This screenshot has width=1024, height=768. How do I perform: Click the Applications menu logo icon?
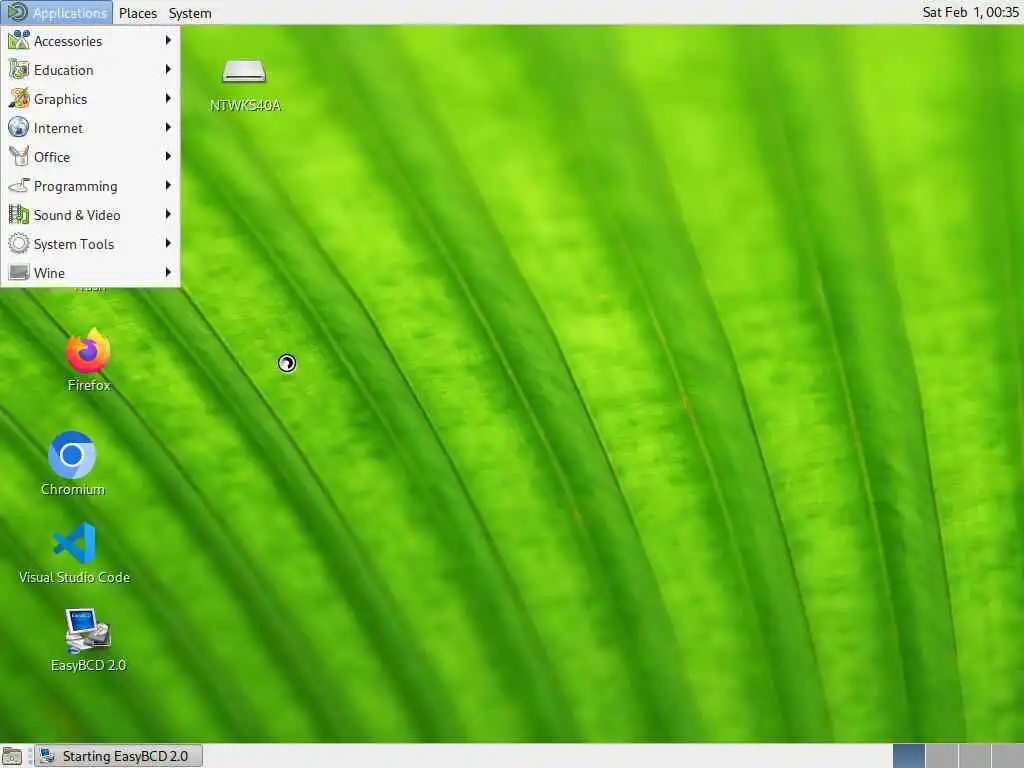click(17, 12)
